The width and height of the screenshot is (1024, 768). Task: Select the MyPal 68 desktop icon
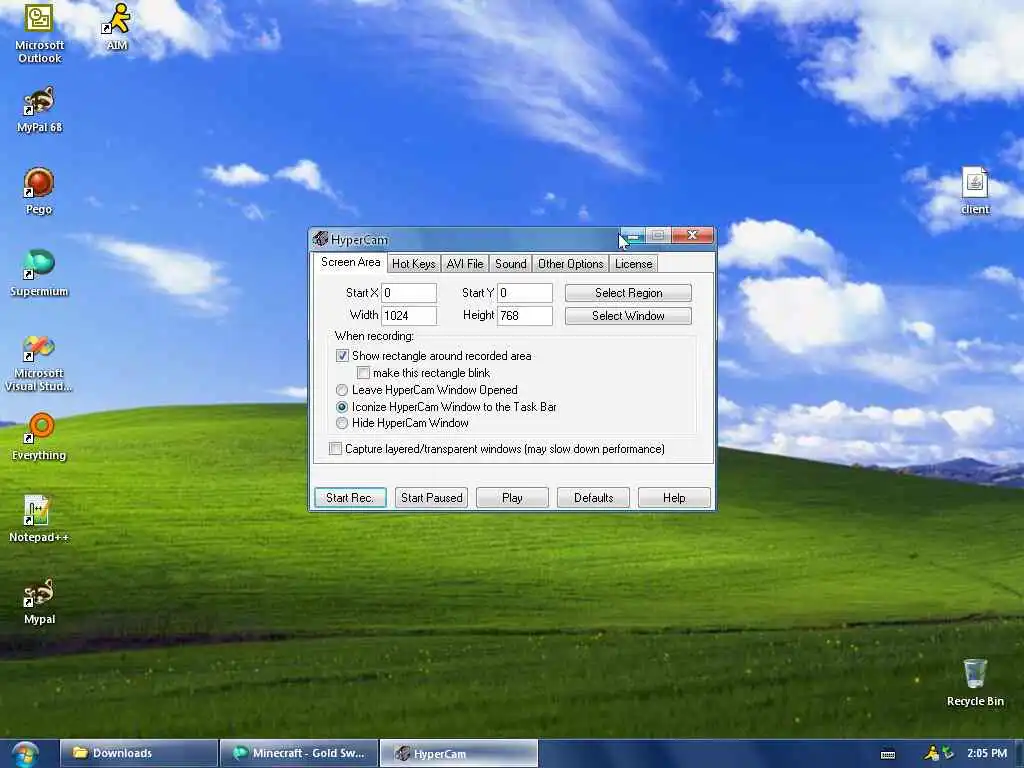click(x=39, y=110)
